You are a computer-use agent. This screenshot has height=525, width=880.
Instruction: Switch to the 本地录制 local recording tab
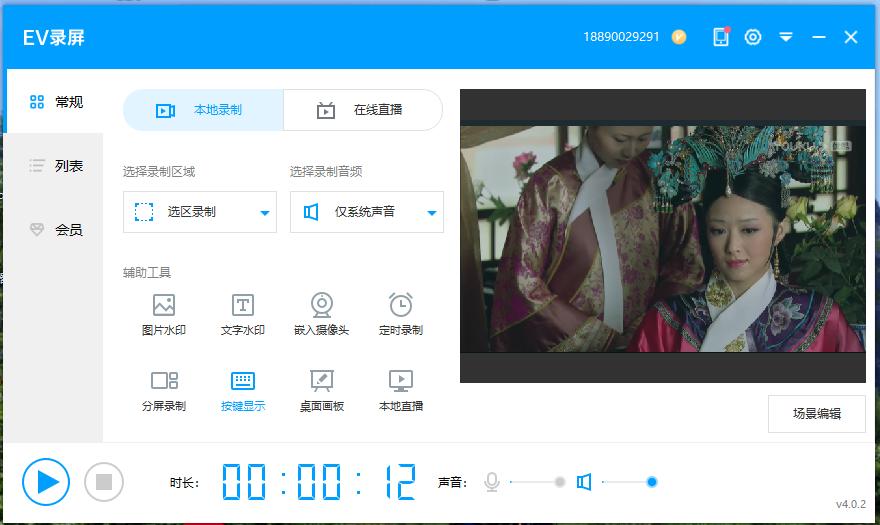pos(203,110)
